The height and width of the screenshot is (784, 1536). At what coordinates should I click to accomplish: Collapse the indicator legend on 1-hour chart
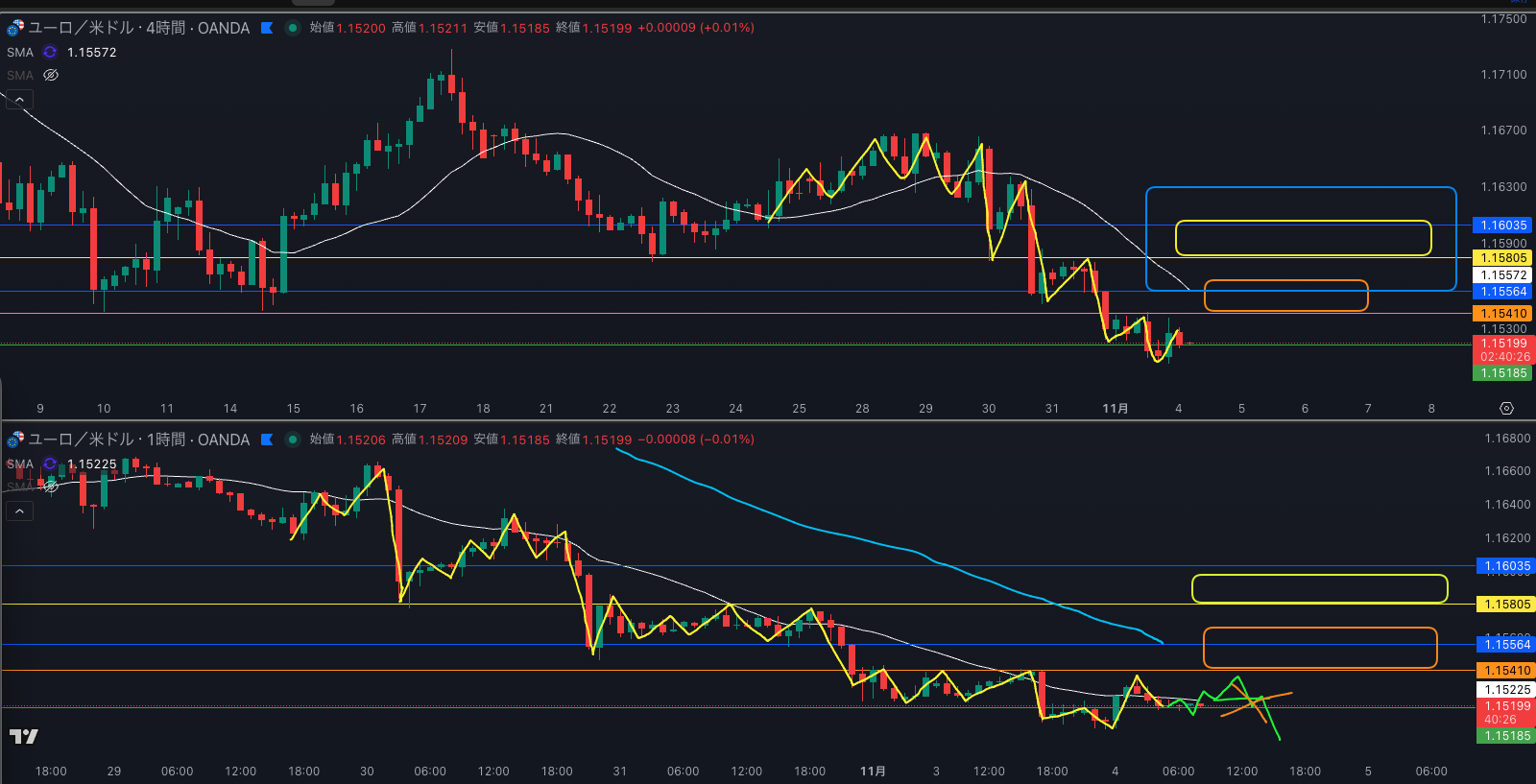click(19, 511)
